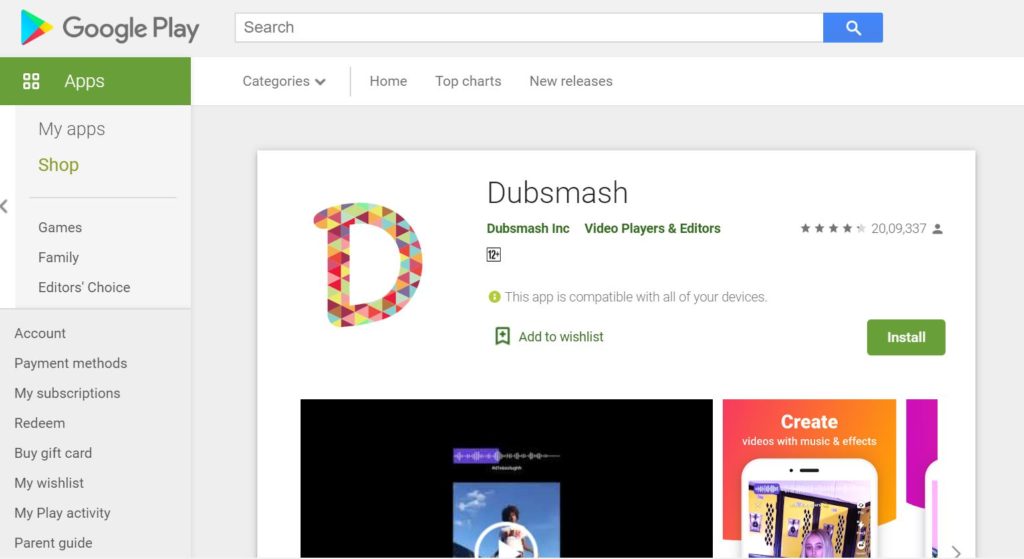The width and height of the screenshot is (1024, 559).
Task: Open My subscriptions
Action: pyautogui.click(x=67, y=393)
